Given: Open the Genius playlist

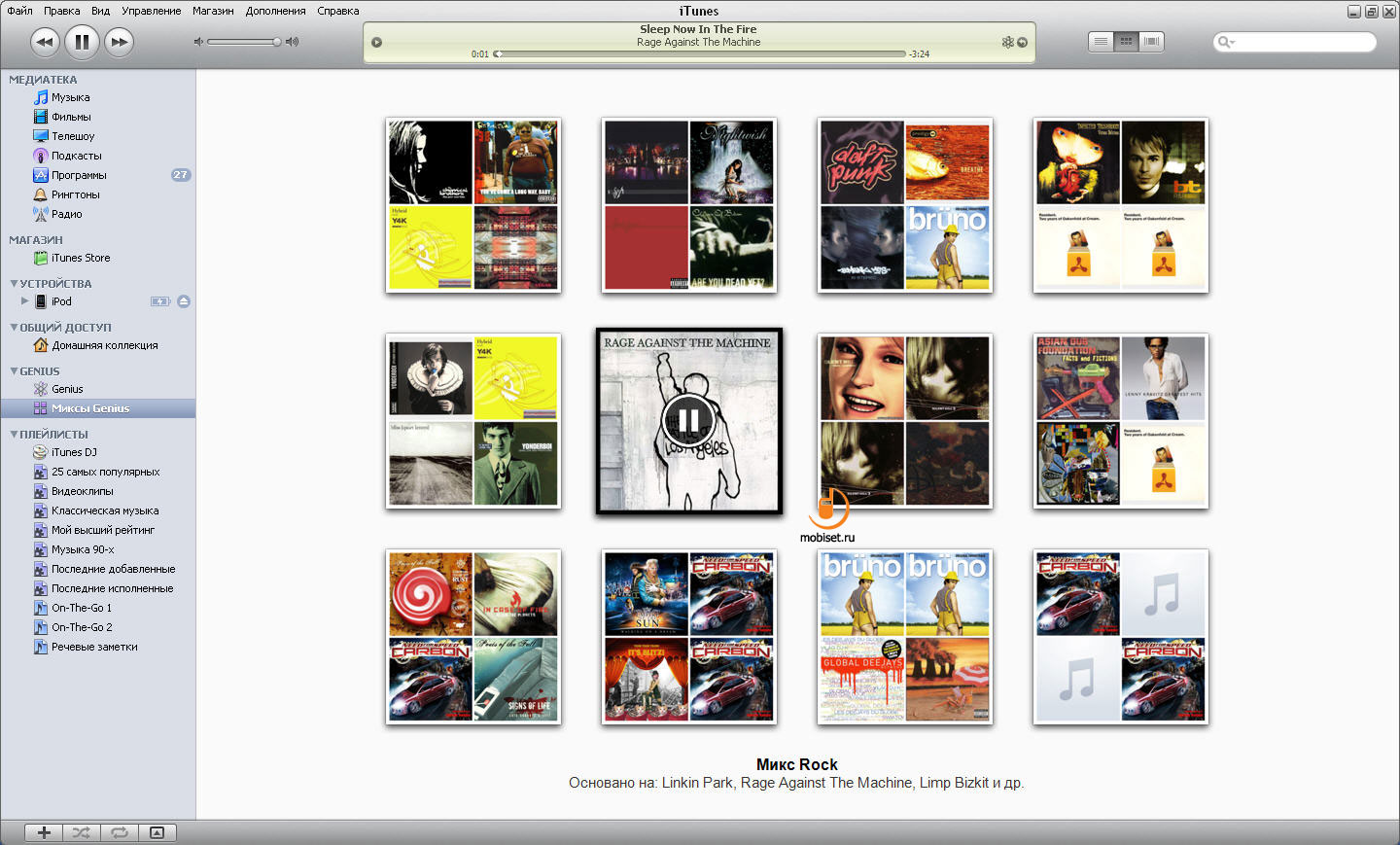Looking at the screenshot, I should pos(67,389).
